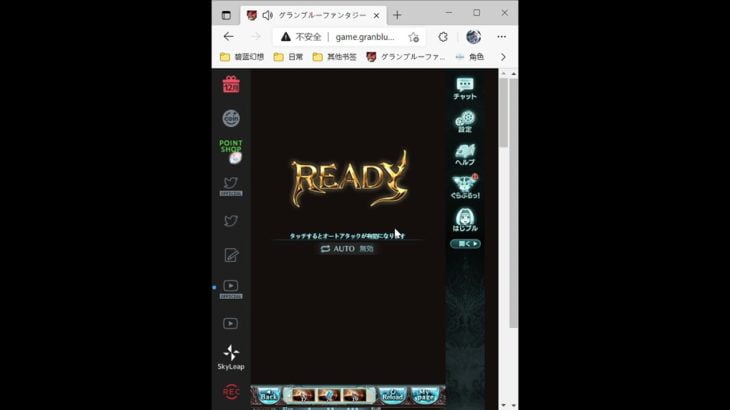Go to Mypage from bottom bar
This screenshot has width=730, height=410.
[425, 396]
